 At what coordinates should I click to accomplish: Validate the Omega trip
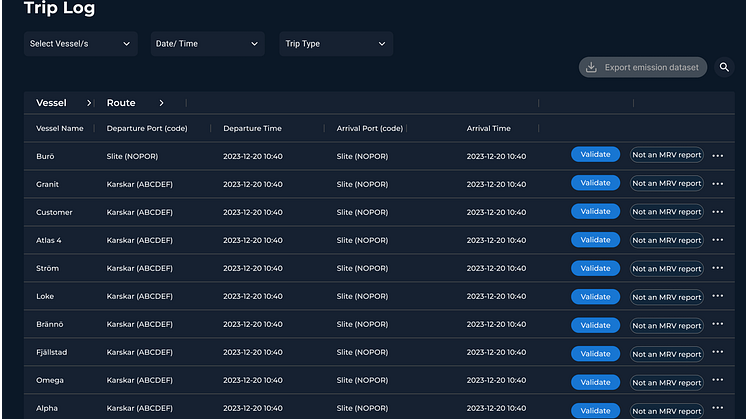point(595,381)
